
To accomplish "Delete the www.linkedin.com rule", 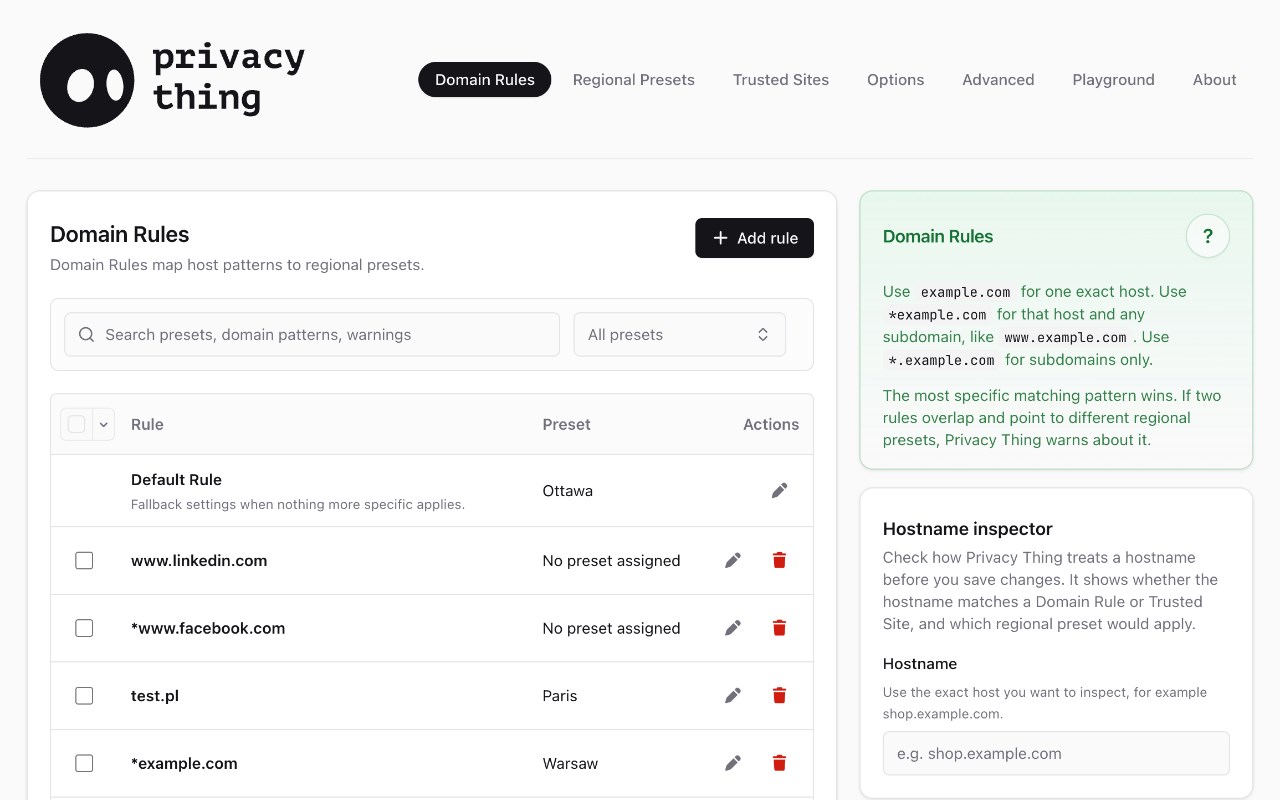I will coord(779,560).
